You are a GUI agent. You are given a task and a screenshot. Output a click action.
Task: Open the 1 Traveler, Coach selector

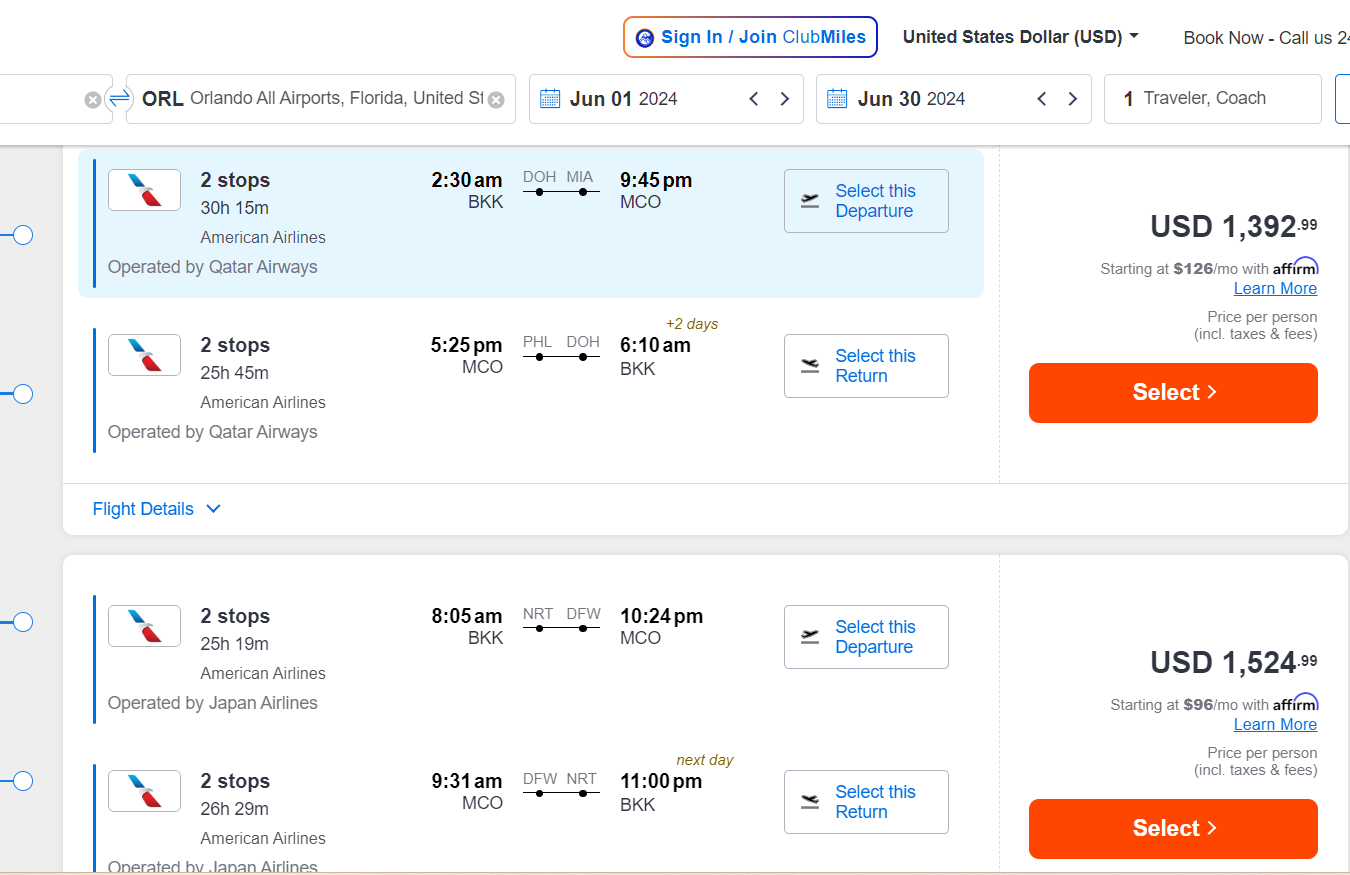[1213, 99]
